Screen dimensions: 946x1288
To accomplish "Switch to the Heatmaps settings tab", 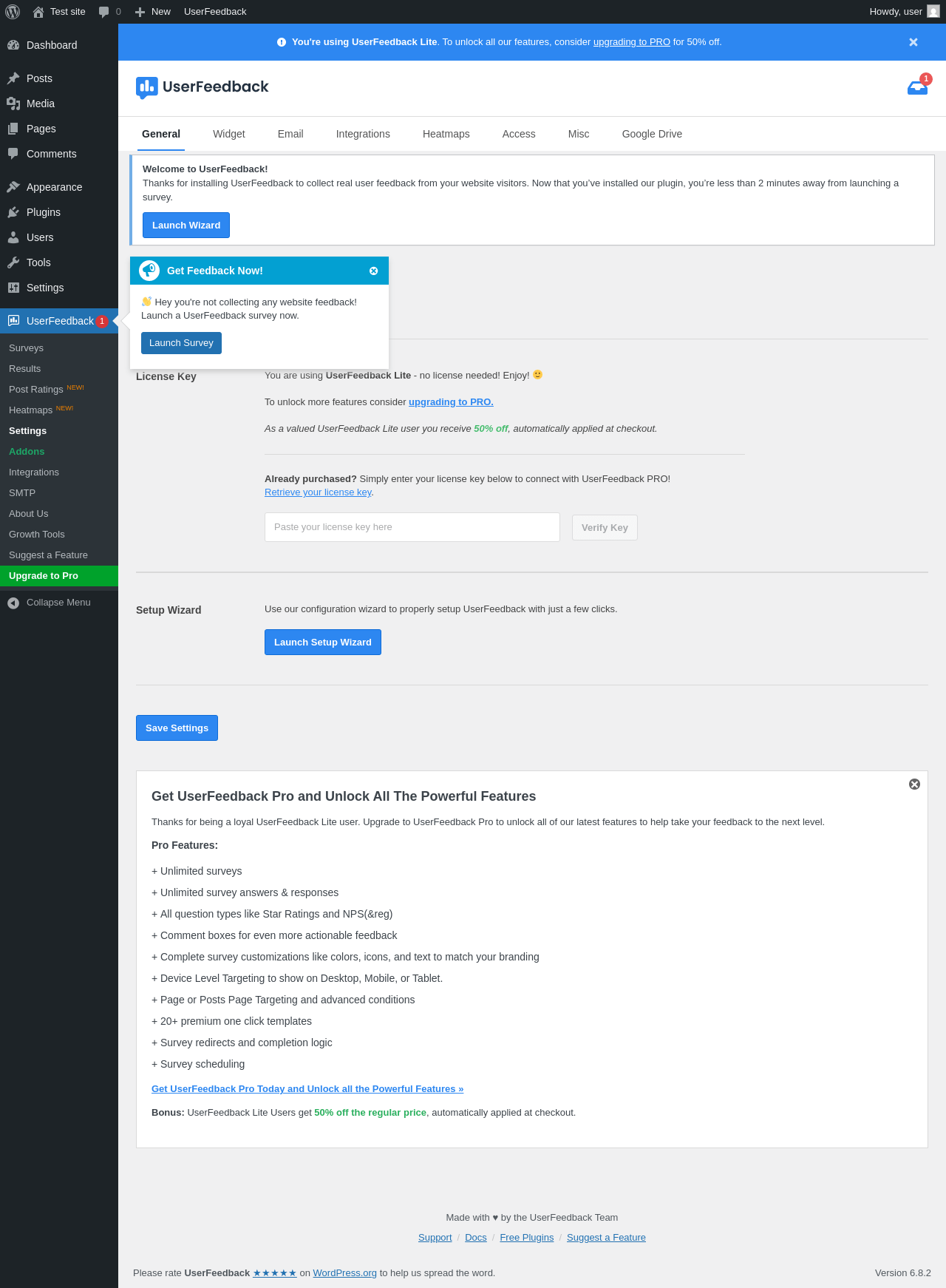I will (x=446, y=134).
